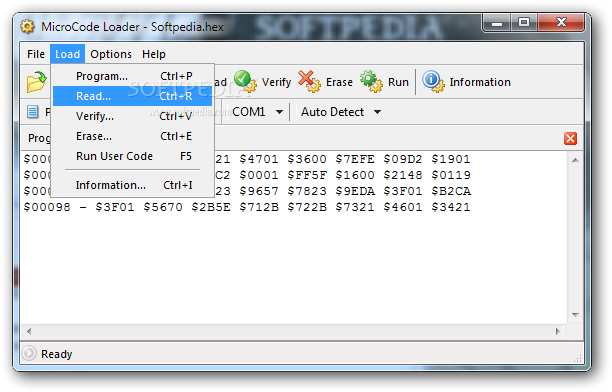Image resolution: width=612 pixels, height=392 pixels.
Task: Click the Information toolbar label
Action: 480,82
